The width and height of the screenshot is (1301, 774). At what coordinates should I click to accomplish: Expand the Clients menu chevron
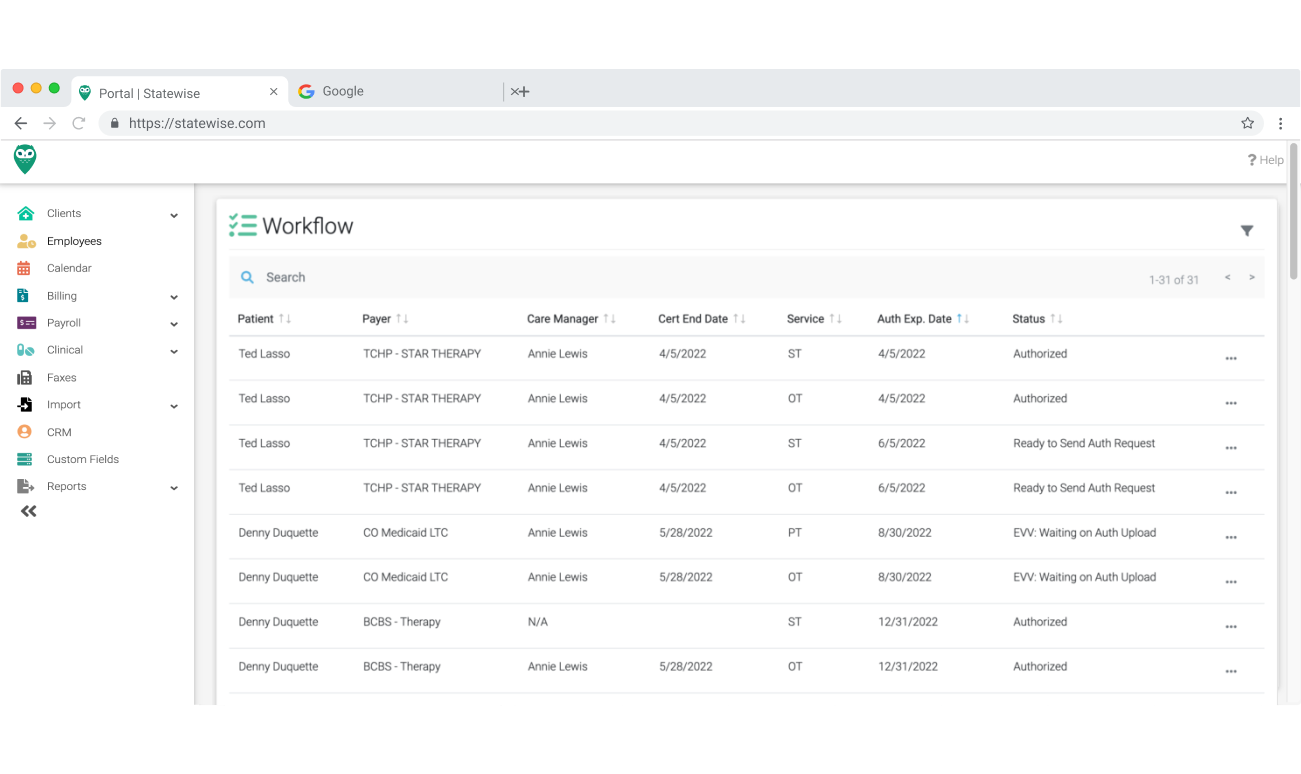point(174,215)
